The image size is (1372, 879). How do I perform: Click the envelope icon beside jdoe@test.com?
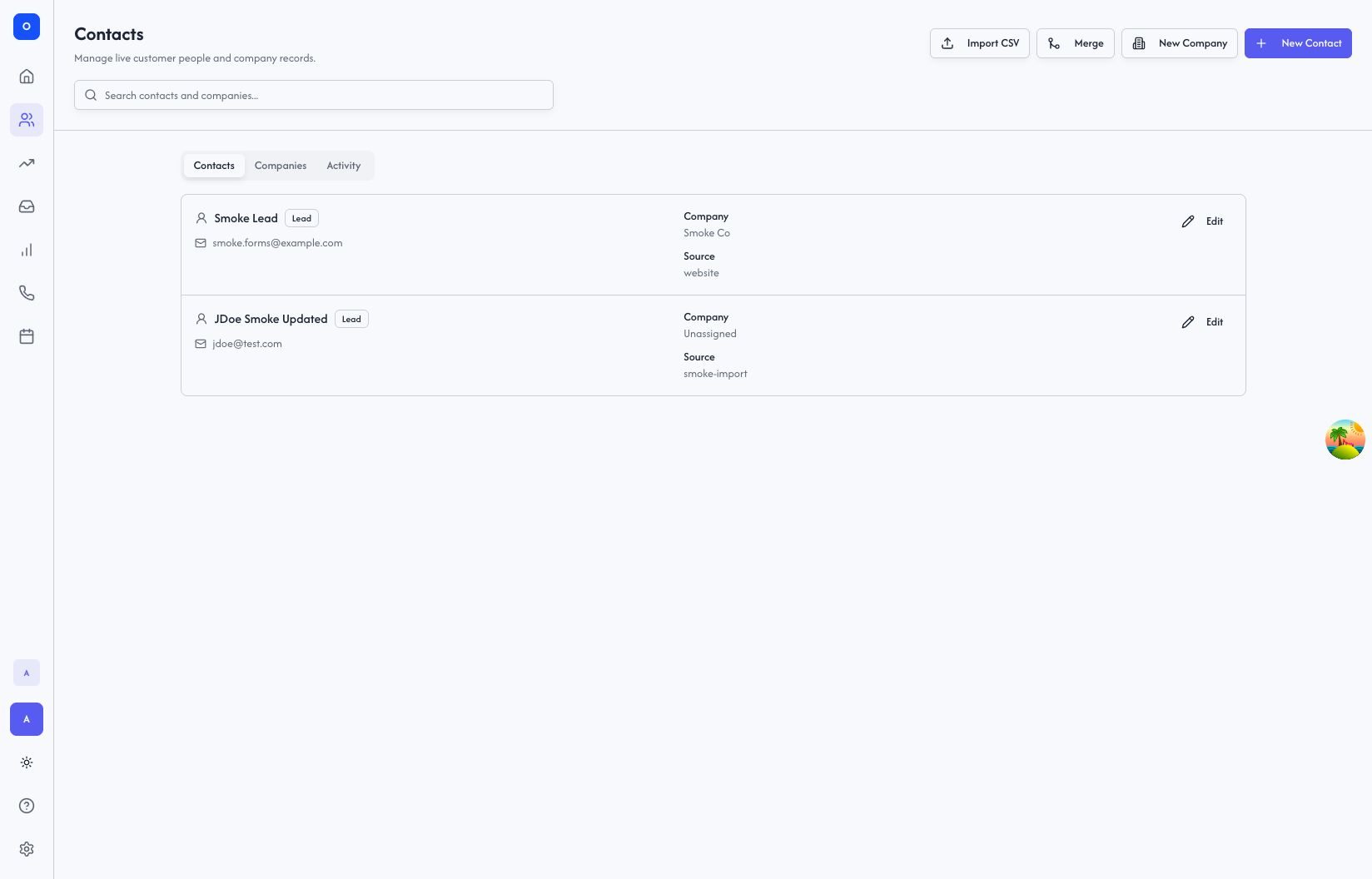point(201,344)
